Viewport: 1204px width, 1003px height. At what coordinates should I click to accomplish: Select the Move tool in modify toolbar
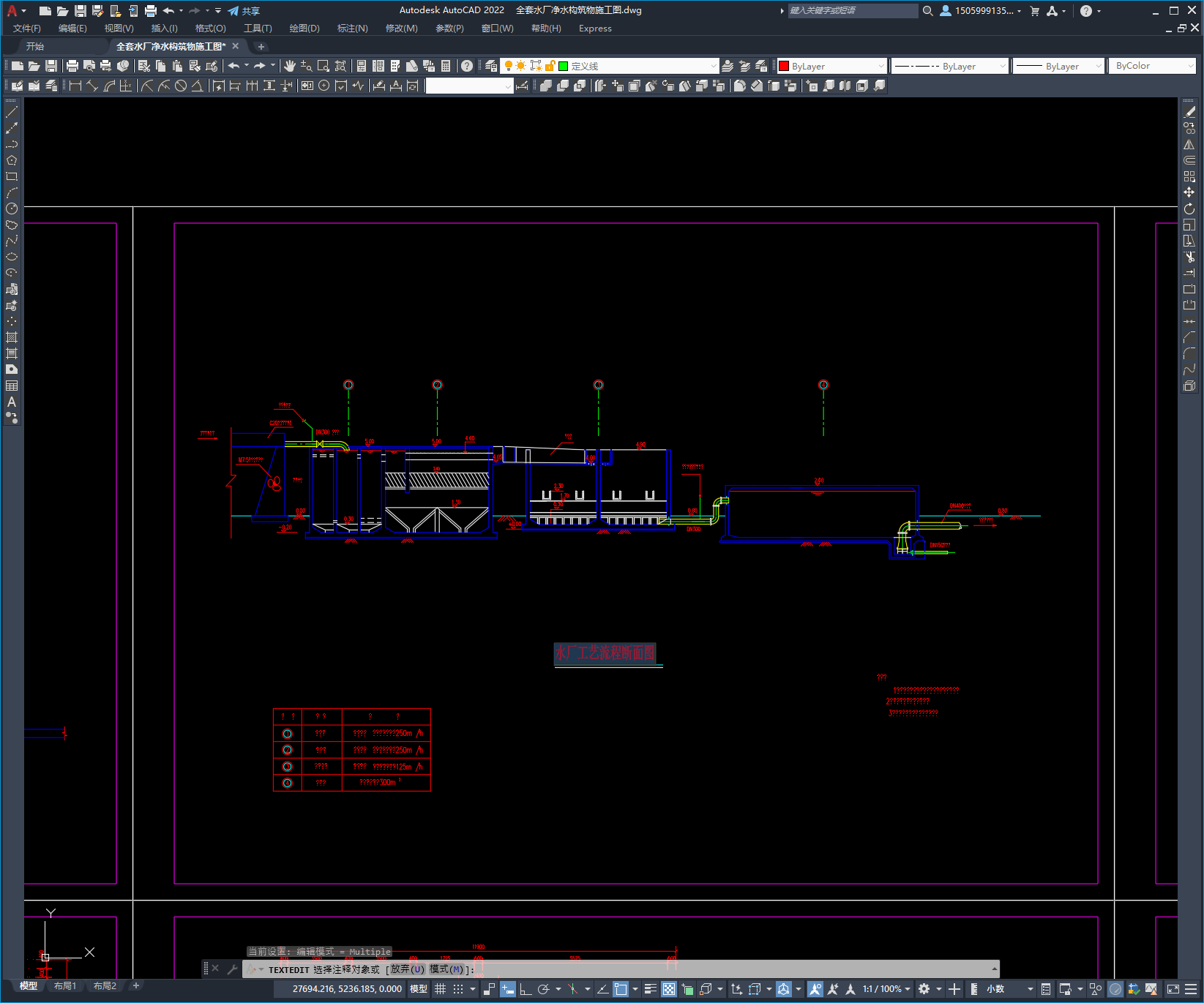(x=1189, y=192)
